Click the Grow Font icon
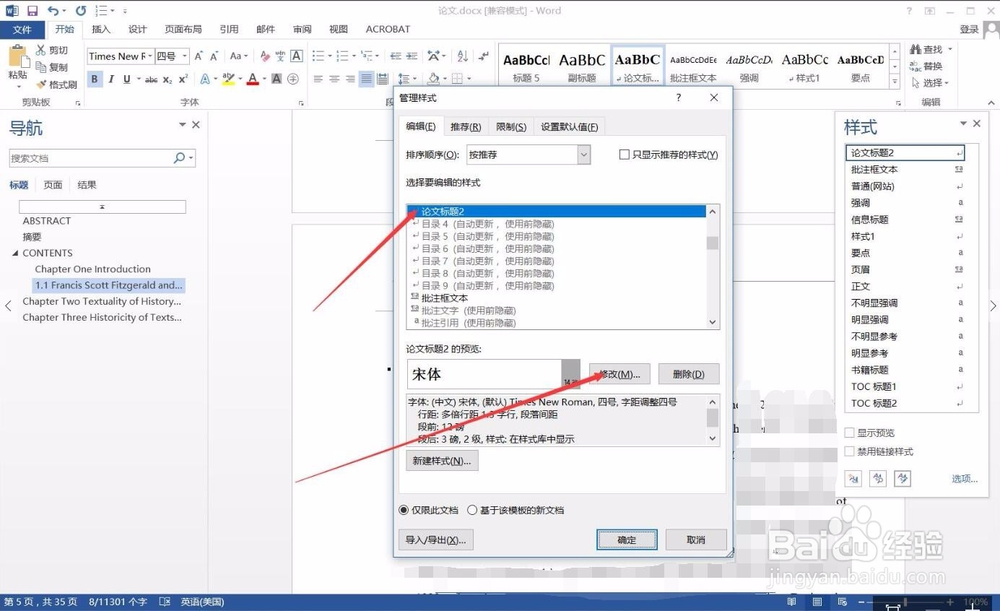Screen dimensions: 1000x611 tap(198, 56)
